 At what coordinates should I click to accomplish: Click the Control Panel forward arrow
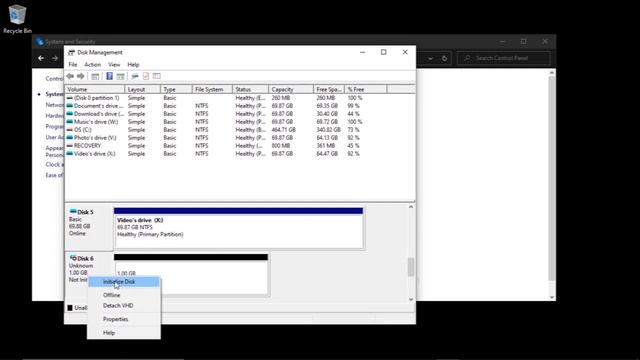55,58
